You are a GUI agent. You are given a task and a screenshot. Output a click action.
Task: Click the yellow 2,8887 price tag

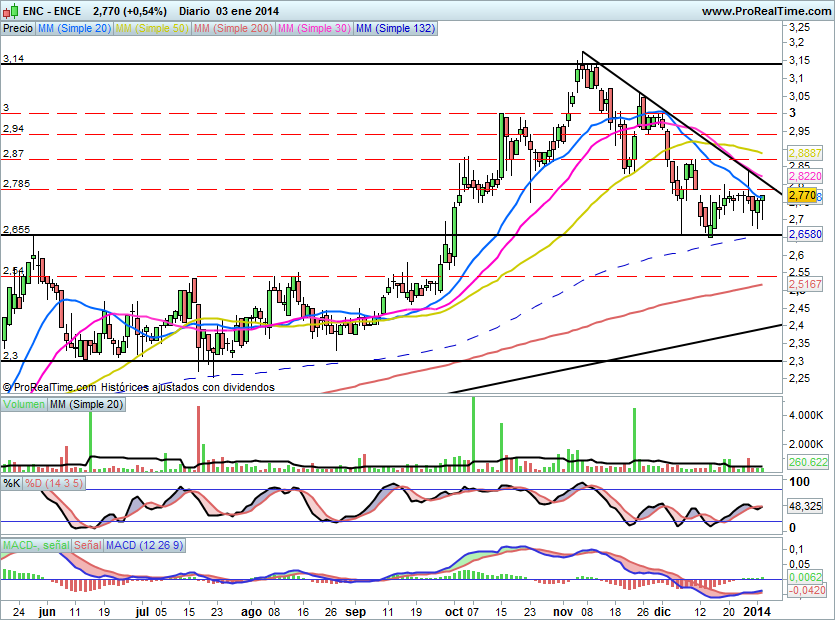coord(804,154)
